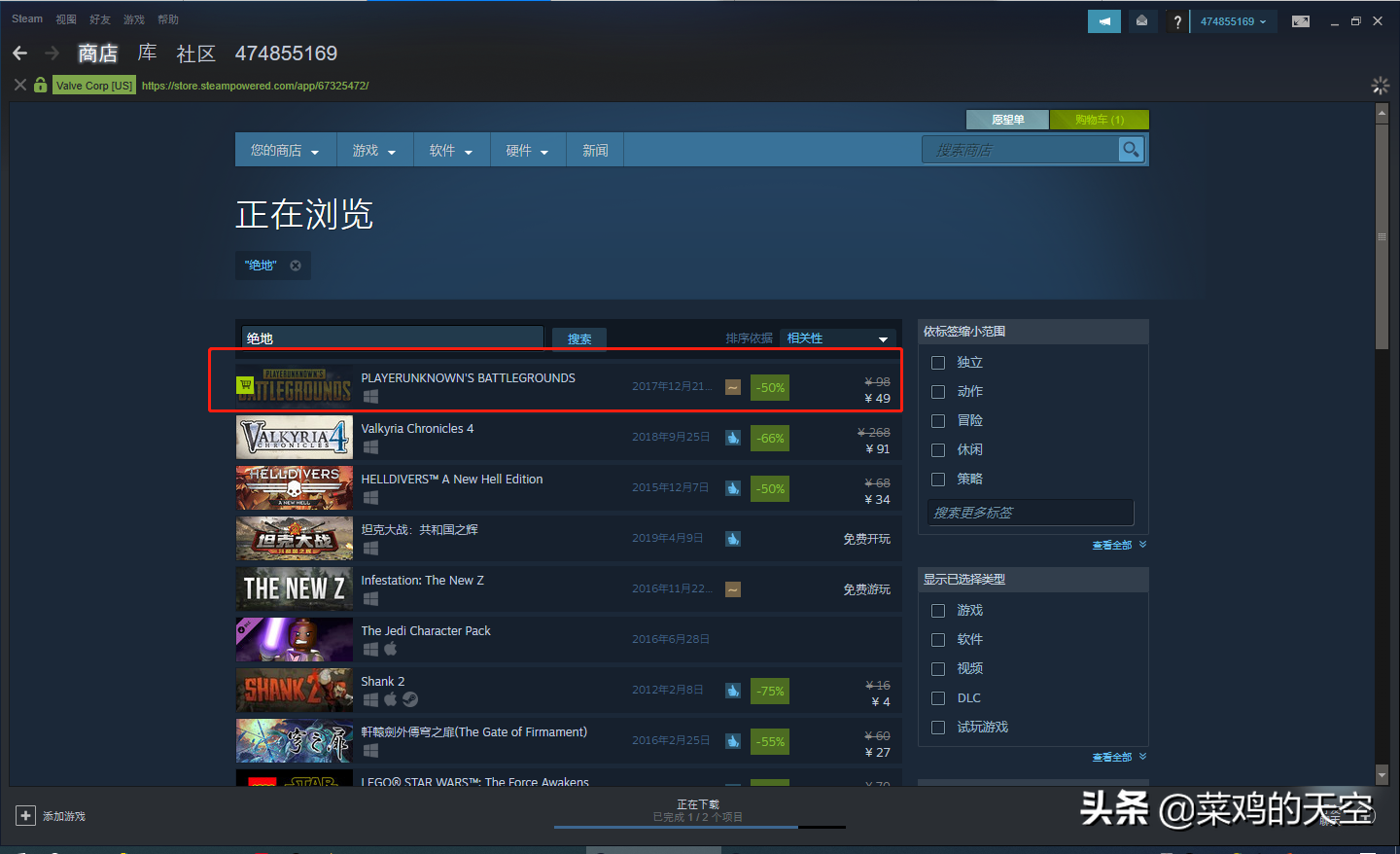Screen dimensions: 1400x854
Task: Open the 视图 menu
Action: [66, 19]
